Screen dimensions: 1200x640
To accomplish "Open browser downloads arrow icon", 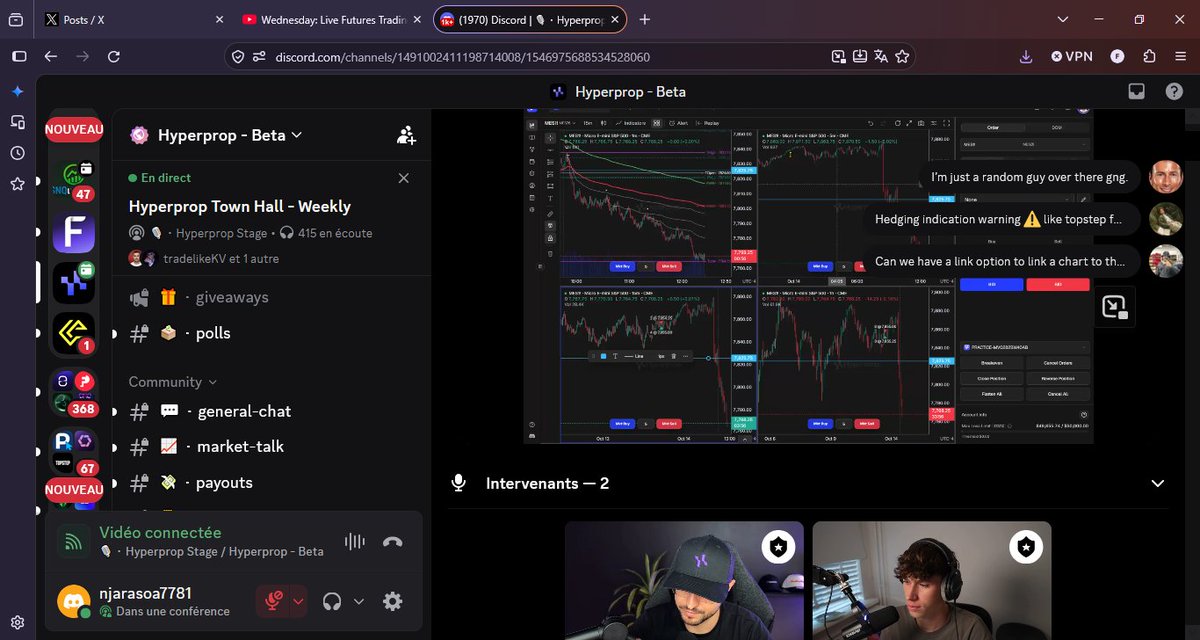I will (x=1026, y=57).
